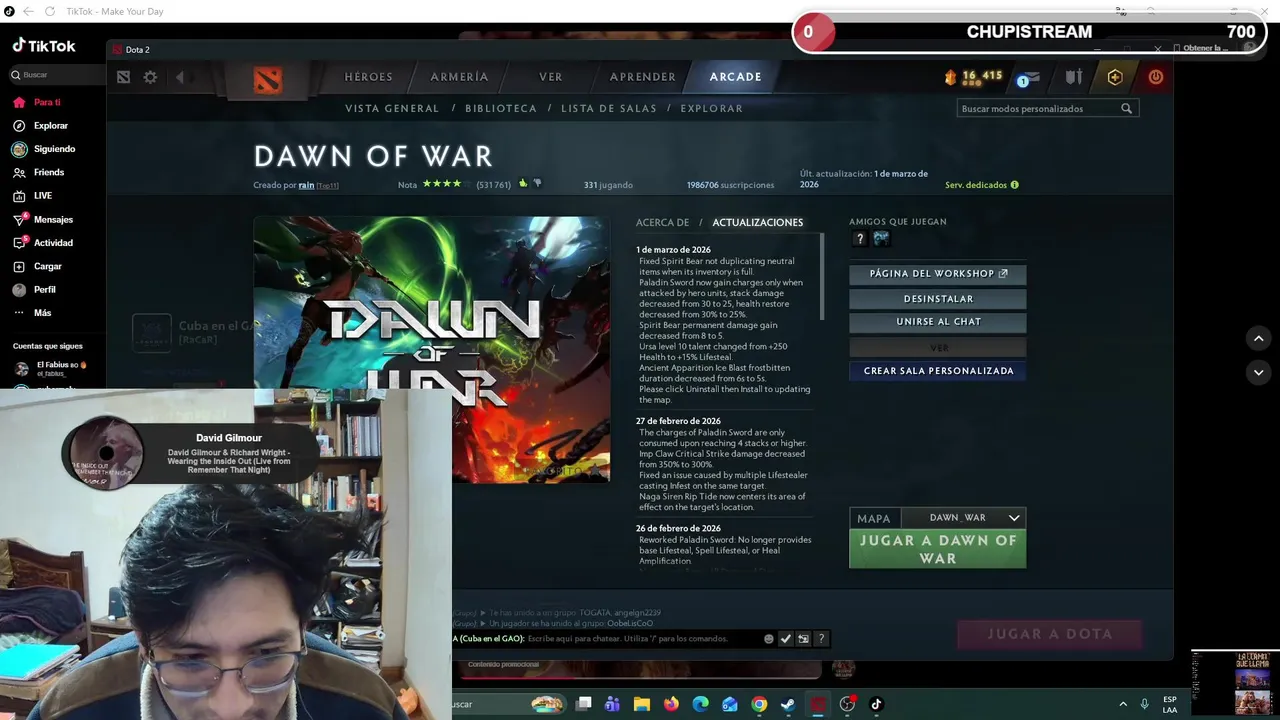The image size is (1280, 720).
Task: Open BIBLIOTECA subtab
Action: coord(501,108)
